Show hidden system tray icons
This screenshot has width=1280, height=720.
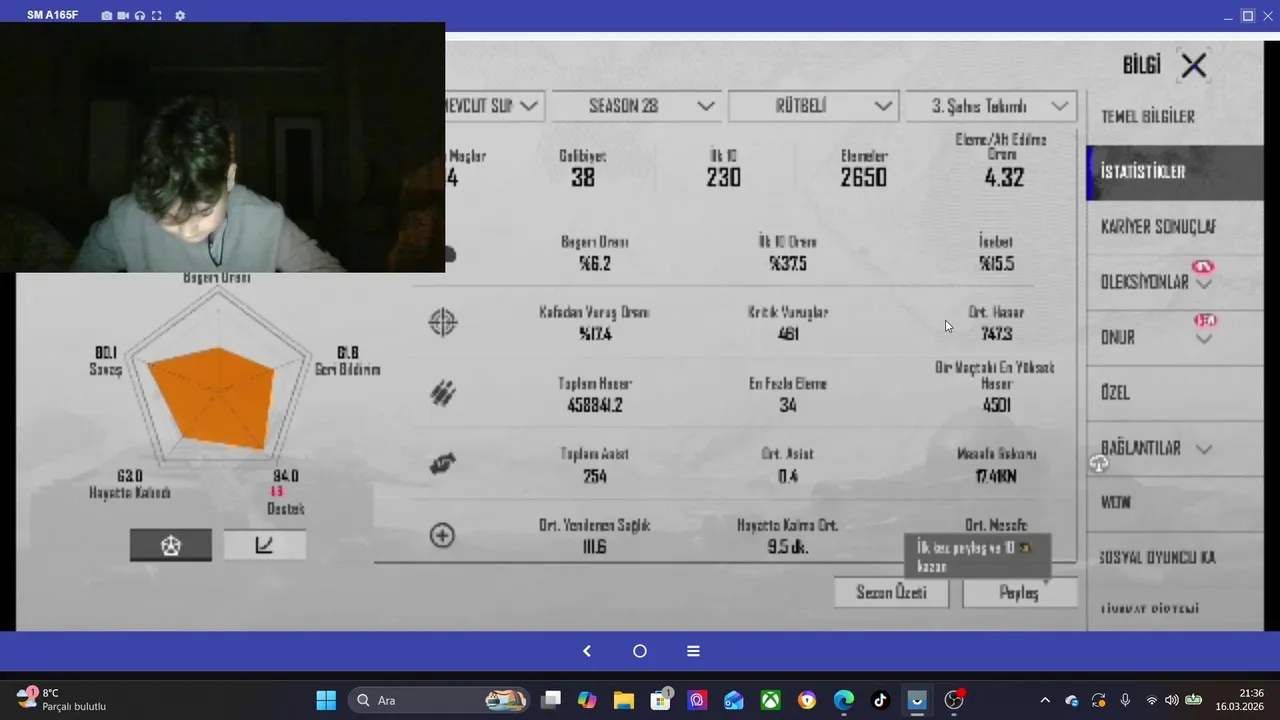1045,700
